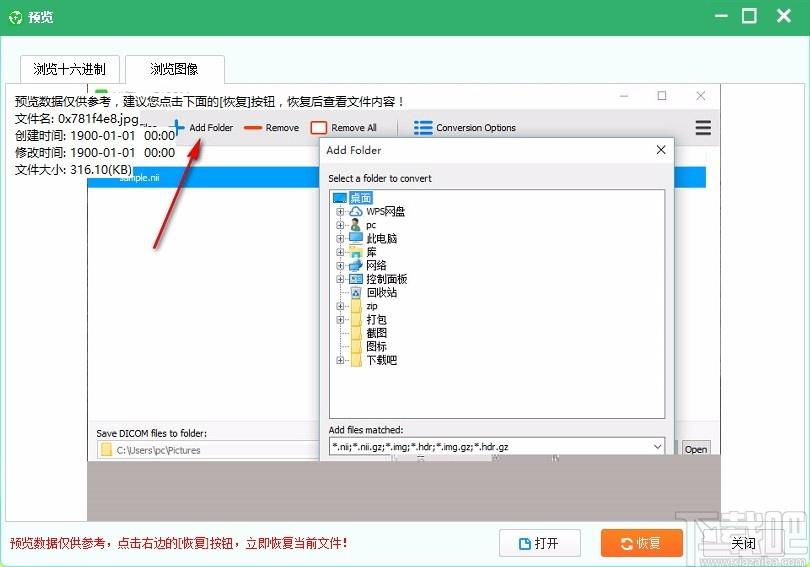Click the 预览 window title icon
Viewport: 810px width, 567px height.
[15, 17]
